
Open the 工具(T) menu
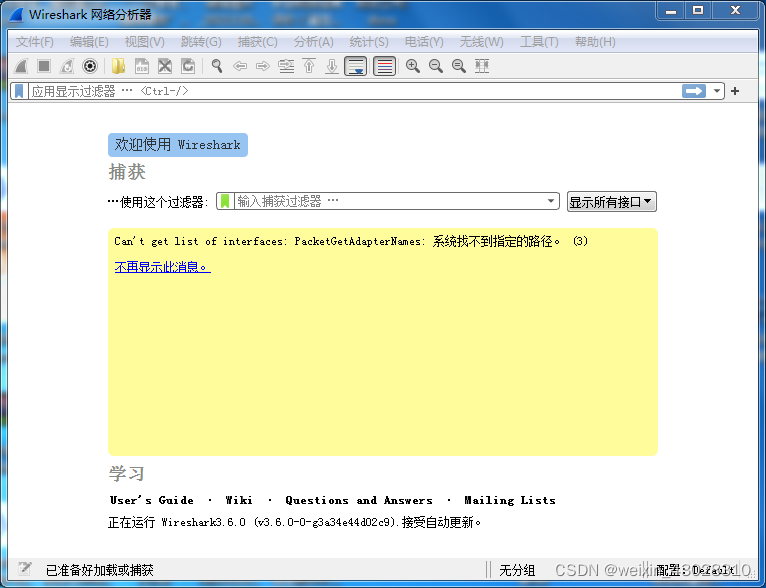[539, 42]
